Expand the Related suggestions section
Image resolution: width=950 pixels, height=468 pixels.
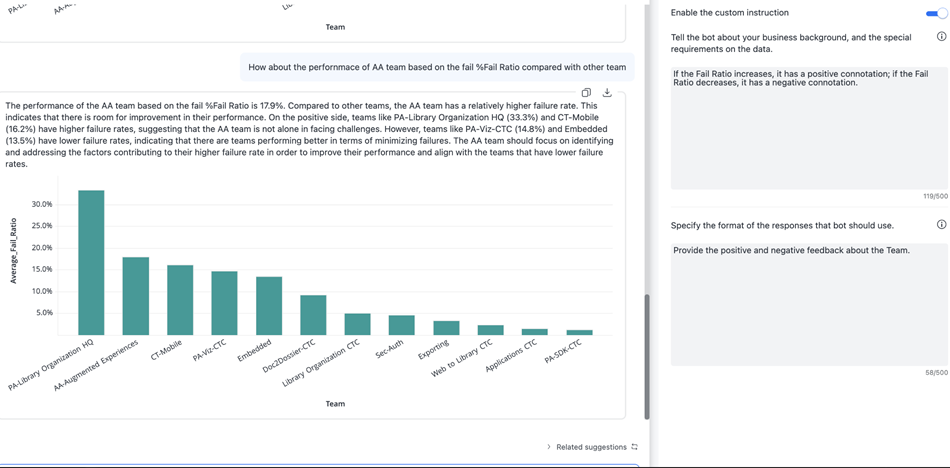point(548,447)
